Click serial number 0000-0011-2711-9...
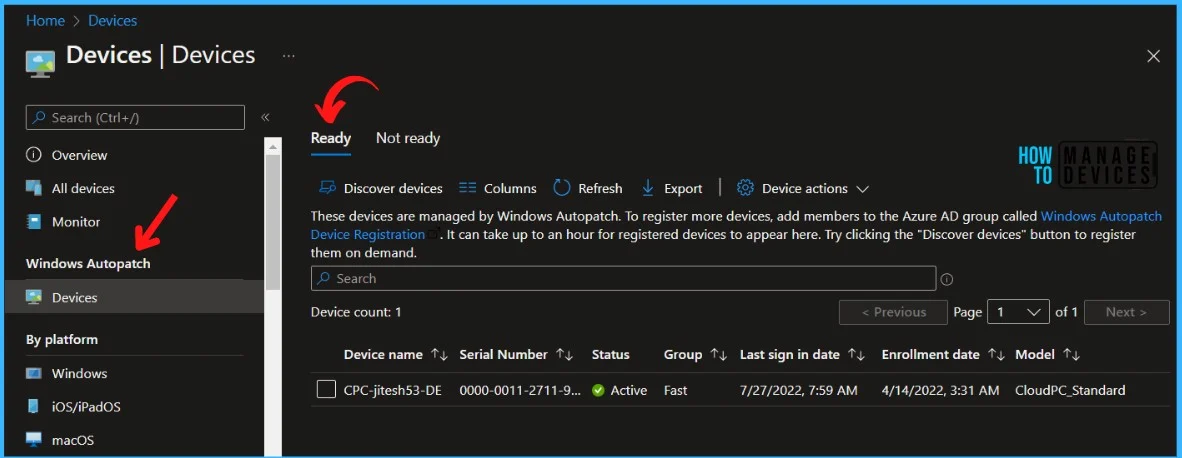The width and height of the screenshot is (1182, 458). point(520,390)
